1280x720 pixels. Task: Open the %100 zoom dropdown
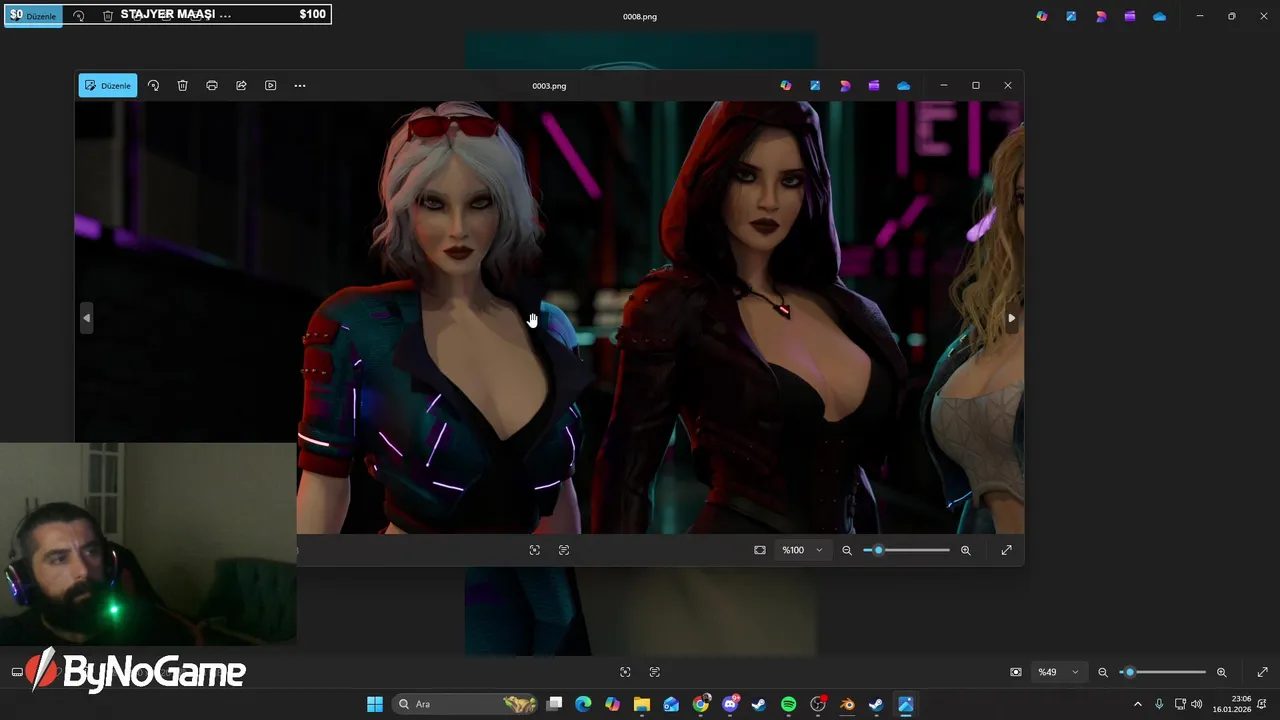click(802, 550)
